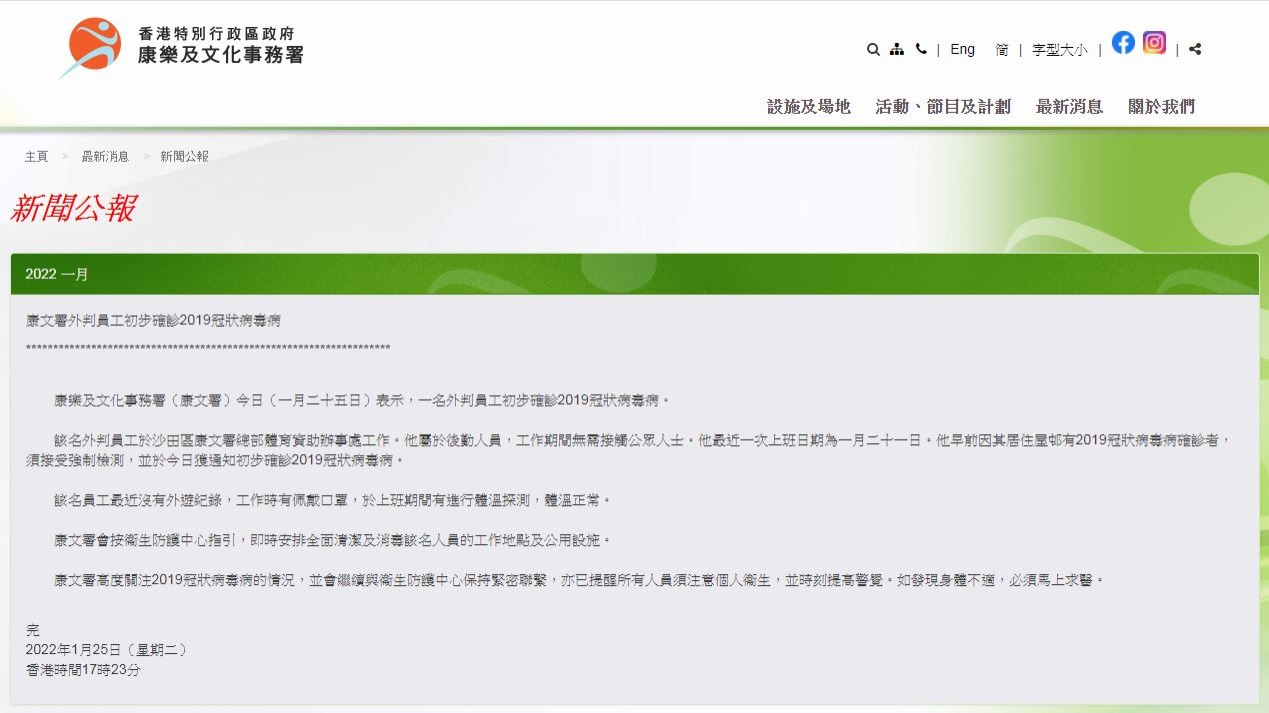Switch to Simplified Chinese (简)

point(1001,49)
